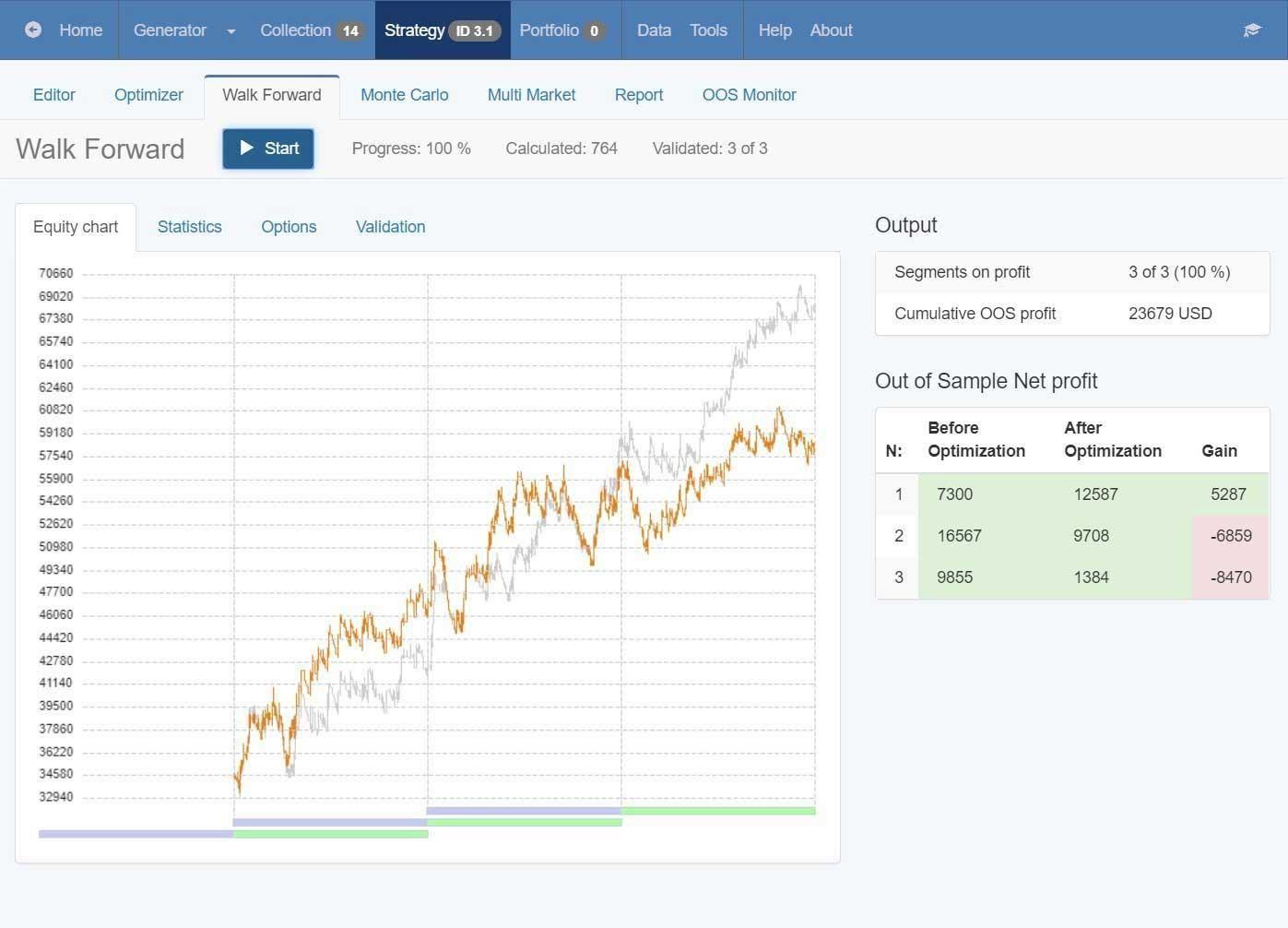The image size is (1288, 928).
Task: Switch to the Monte Carlo tab
Action: coord(404,95)
